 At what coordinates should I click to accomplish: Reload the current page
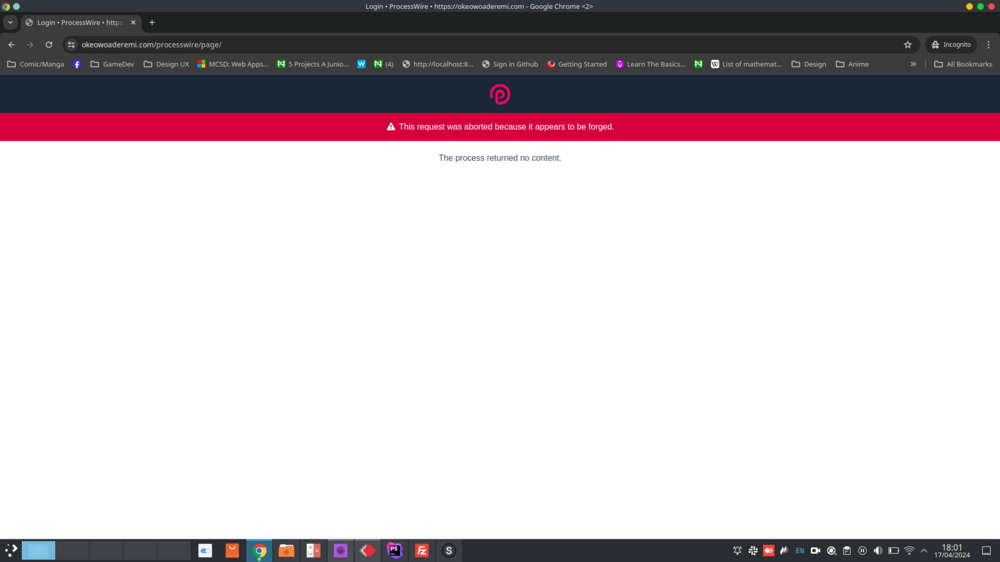click(x=48, y=45)
